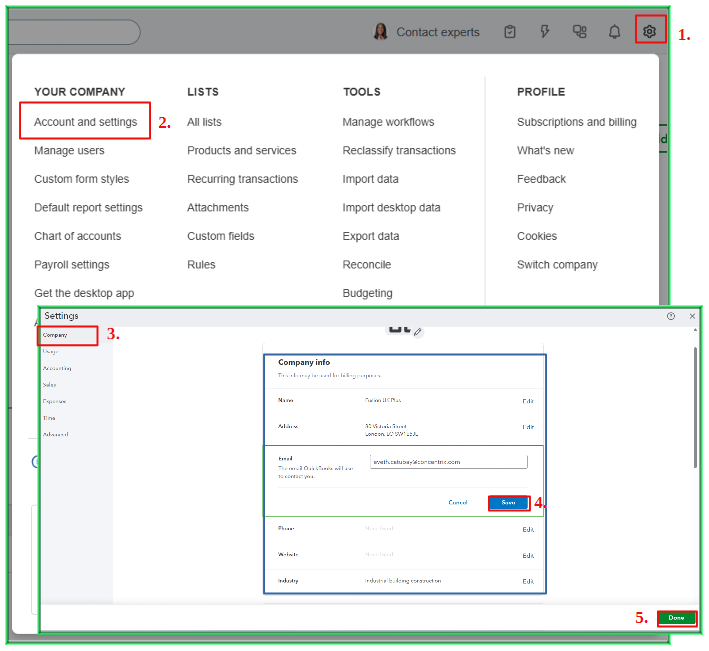
Task: Open the clipboard tasks icon
Action: point(510,32)
